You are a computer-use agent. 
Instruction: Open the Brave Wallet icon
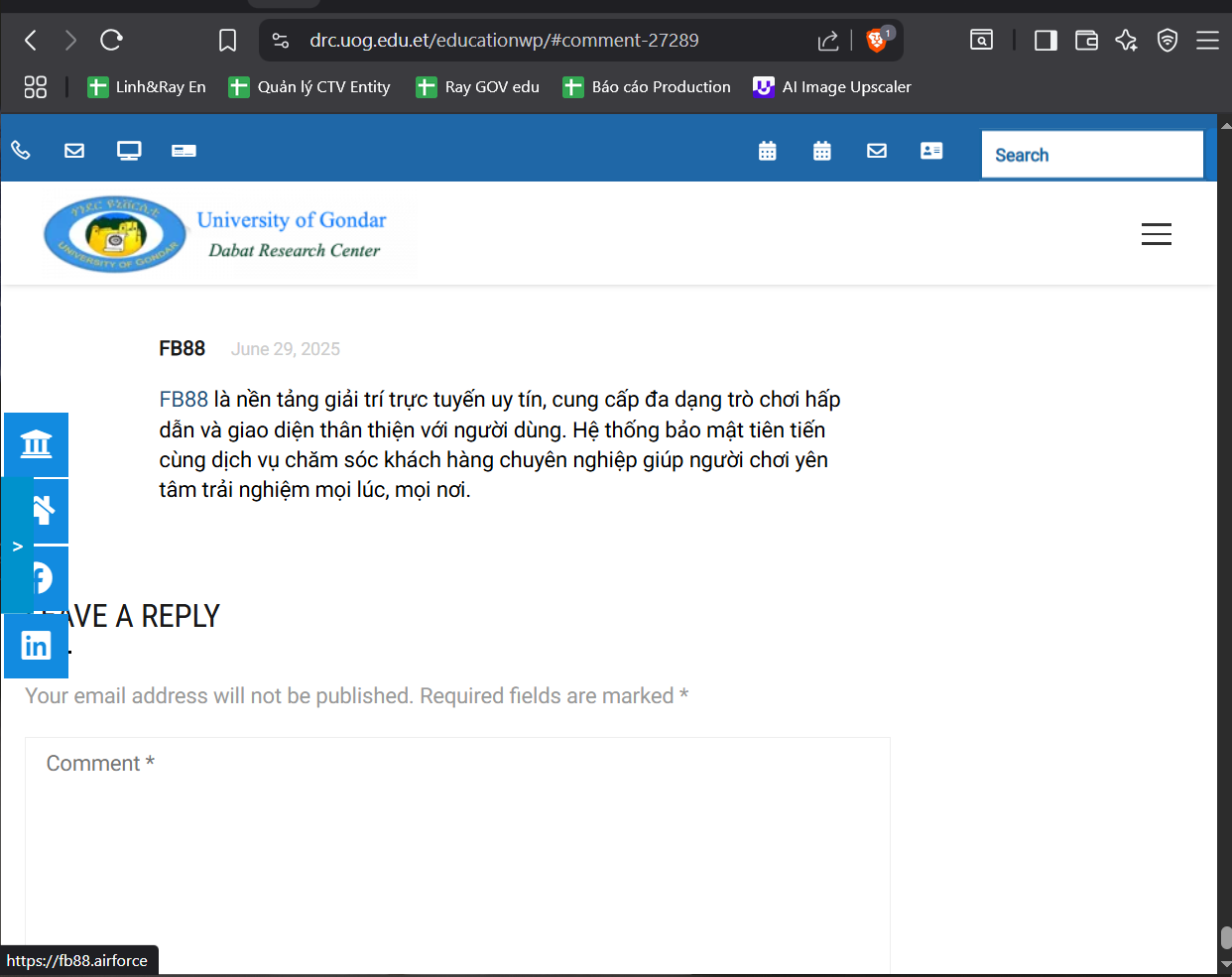pos(1086,40)
